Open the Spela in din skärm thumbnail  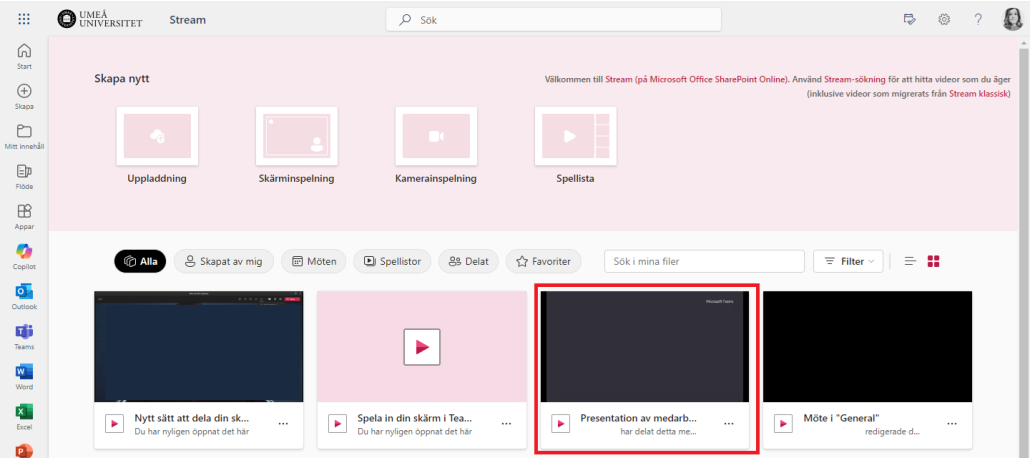coord(422,346)
